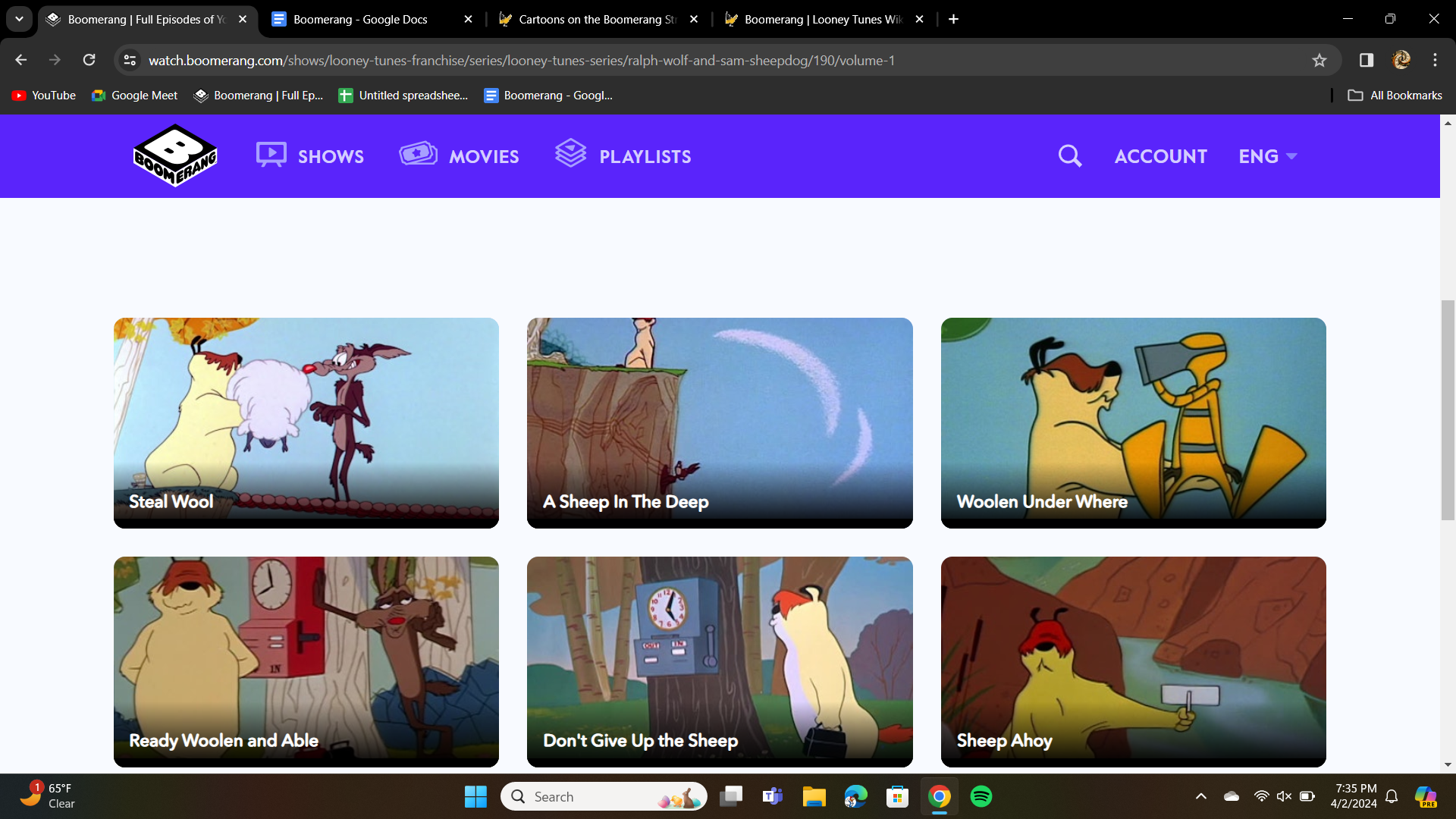Select Don't Give Up the Sheep episode
Viewport: 1456px width, 819px height.
click(720, 661)
